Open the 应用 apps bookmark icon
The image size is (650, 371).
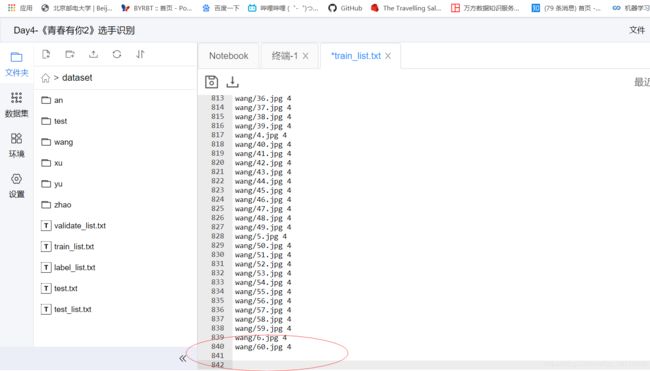pos(20,8)
